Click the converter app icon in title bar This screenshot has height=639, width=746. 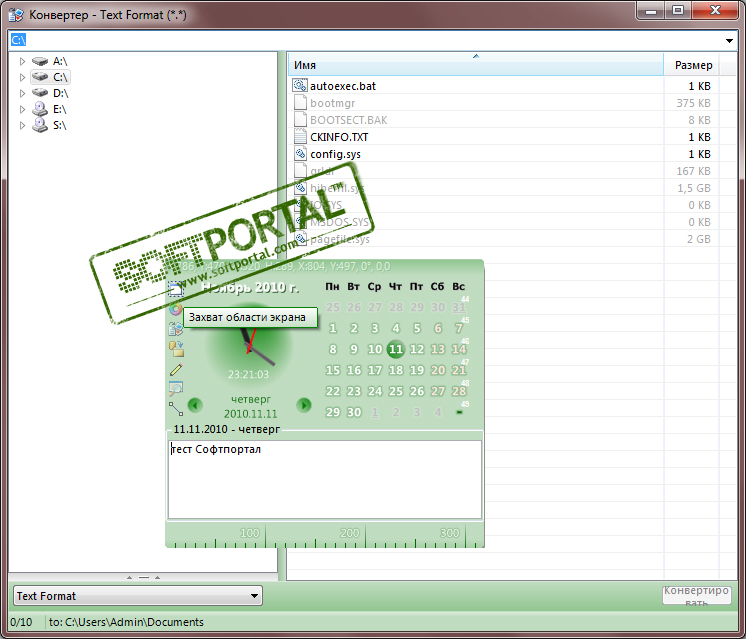16,15
